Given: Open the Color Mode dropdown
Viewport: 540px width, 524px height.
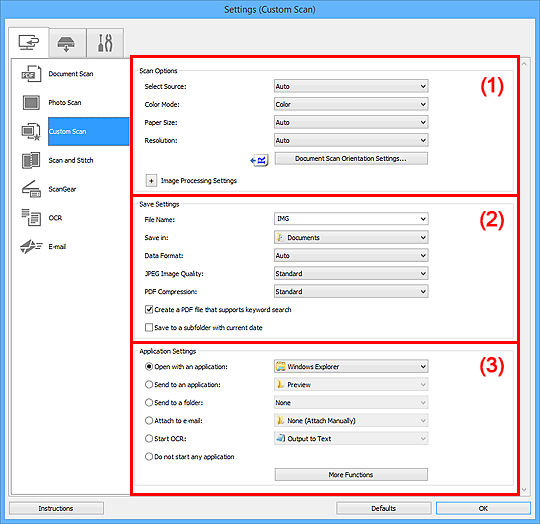Looking at the screenshot, I should [351, 104].
